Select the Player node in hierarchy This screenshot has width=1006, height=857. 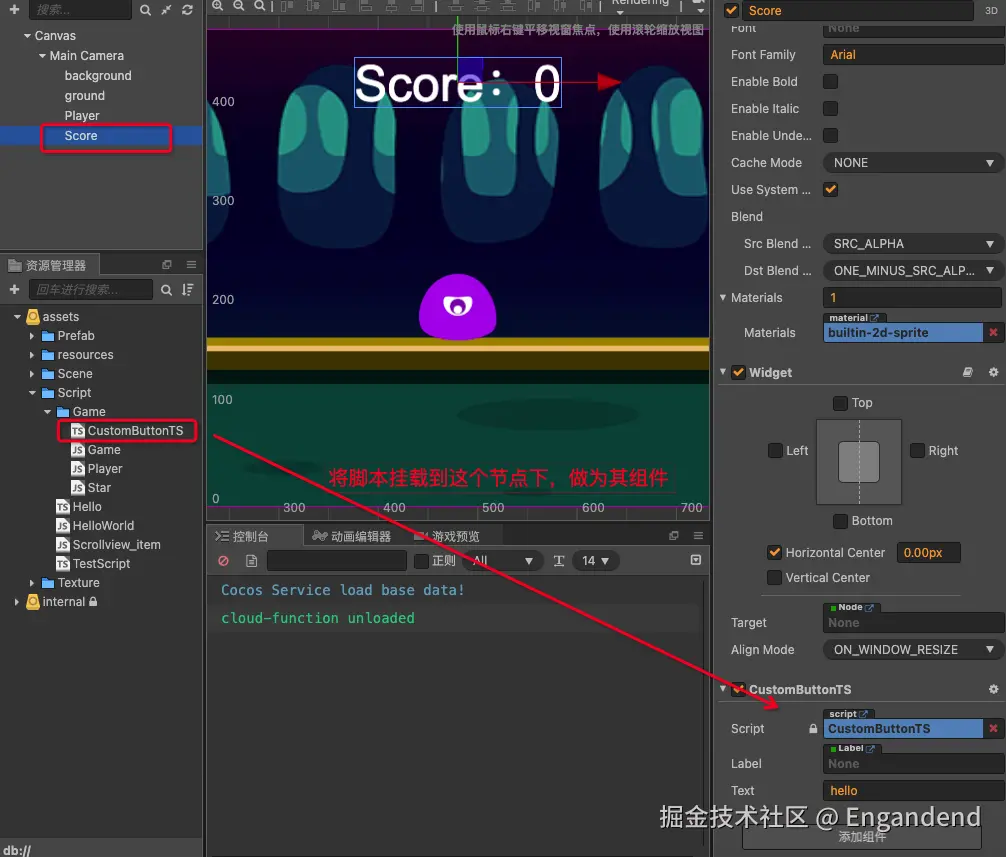81,115
